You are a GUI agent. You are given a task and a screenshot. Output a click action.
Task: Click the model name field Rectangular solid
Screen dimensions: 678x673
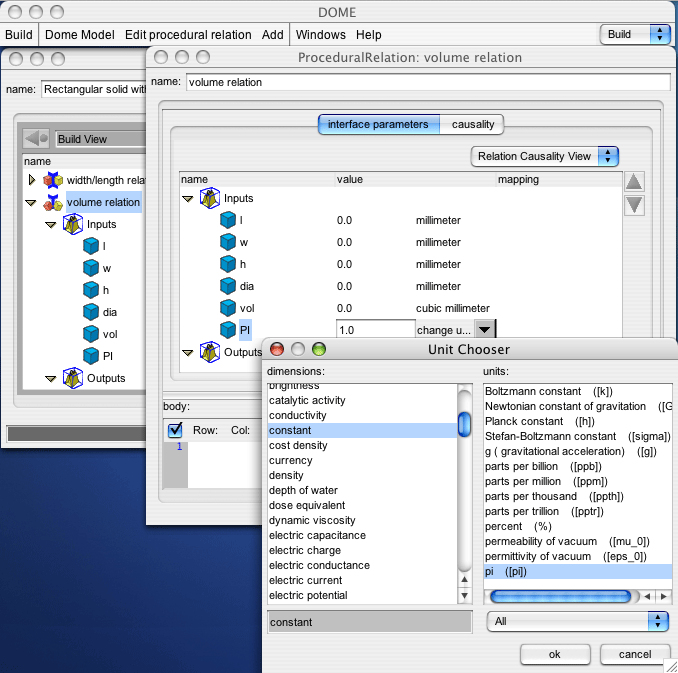point(94,89)
